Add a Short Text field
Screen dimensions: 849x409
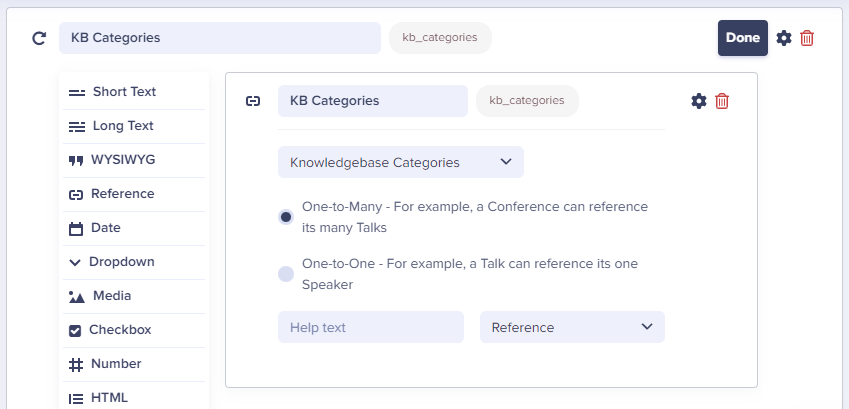pyautogui.click(x=134, y=92)
